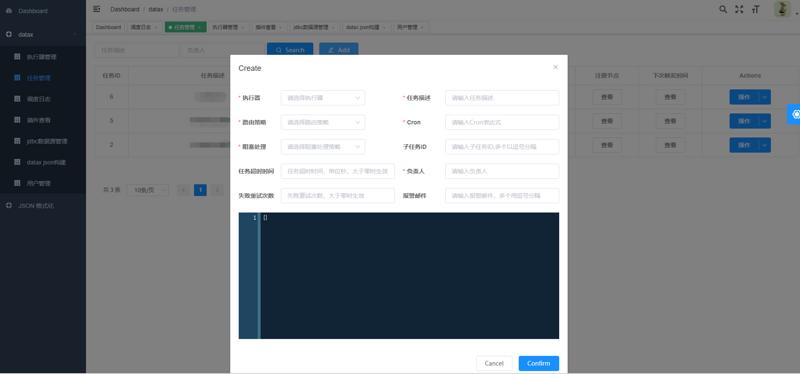Collapse the datax sidebar submenu chevron
Viewport: 800px width, 374px height.
(75, 35)
